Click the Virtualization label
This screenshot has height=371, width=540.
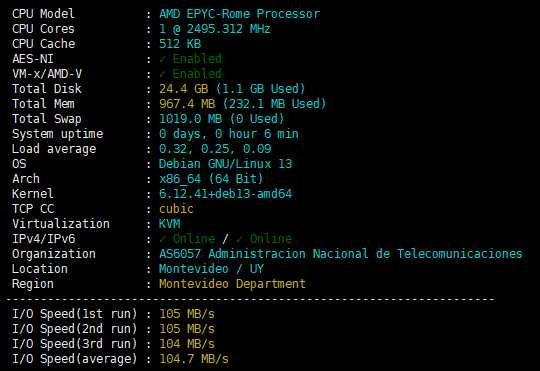61,224
